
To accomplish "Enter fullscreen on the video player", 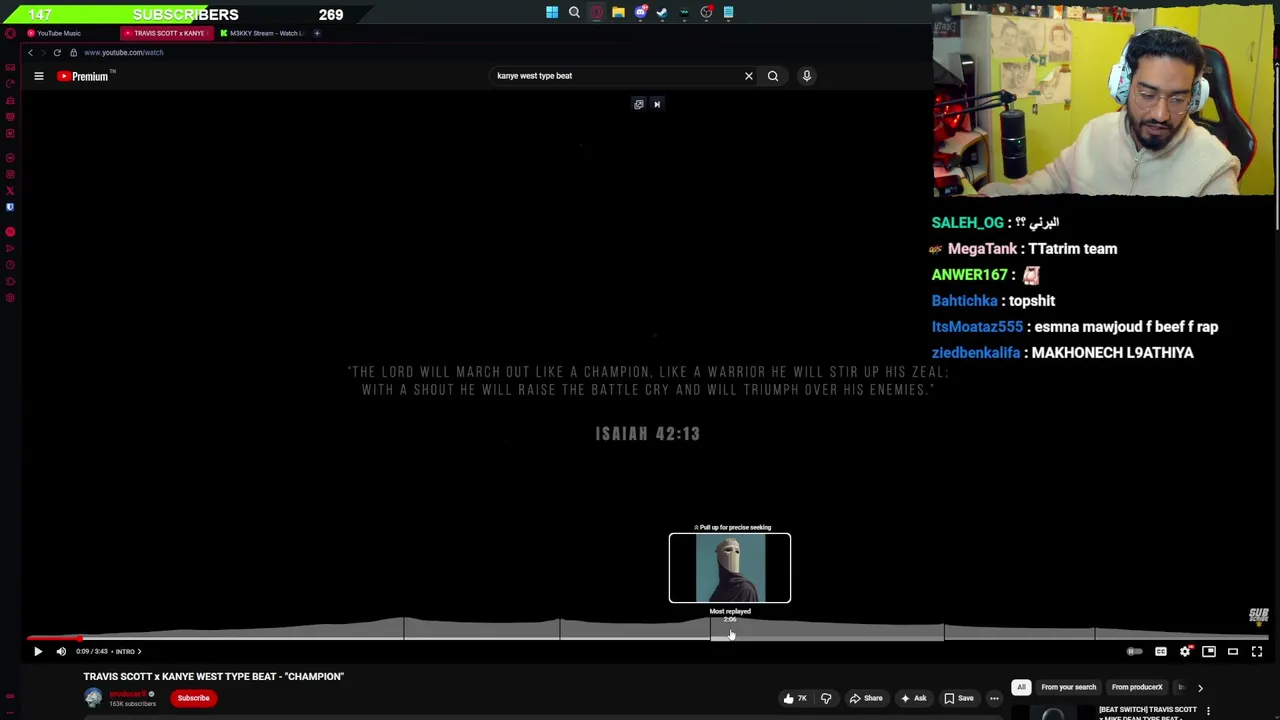I will point(1257,651).
